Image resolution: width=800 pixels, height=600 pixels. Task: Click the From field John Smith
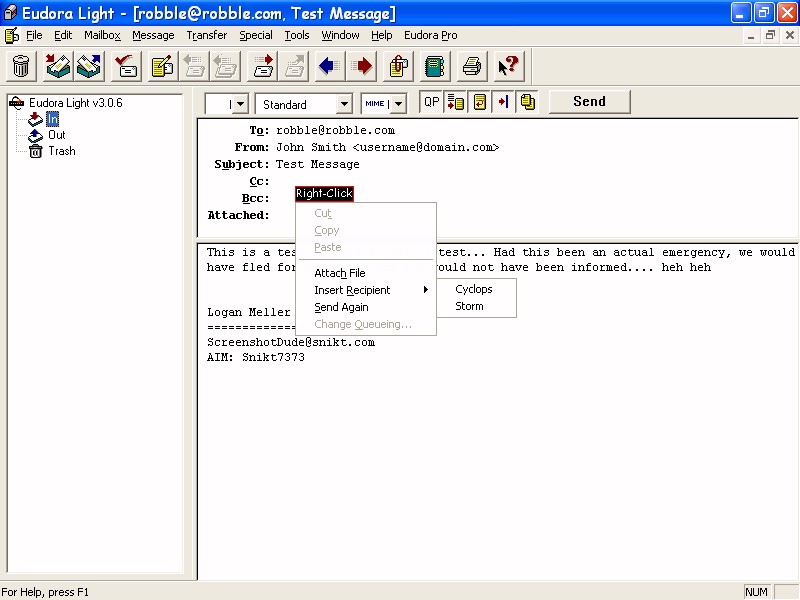(387, 147)
